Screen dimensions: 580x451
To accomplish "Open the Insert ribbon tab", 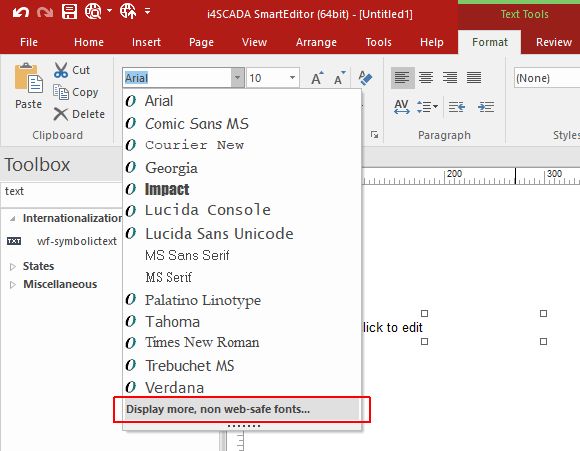I will pyautogui.click(x=146, y=42).
